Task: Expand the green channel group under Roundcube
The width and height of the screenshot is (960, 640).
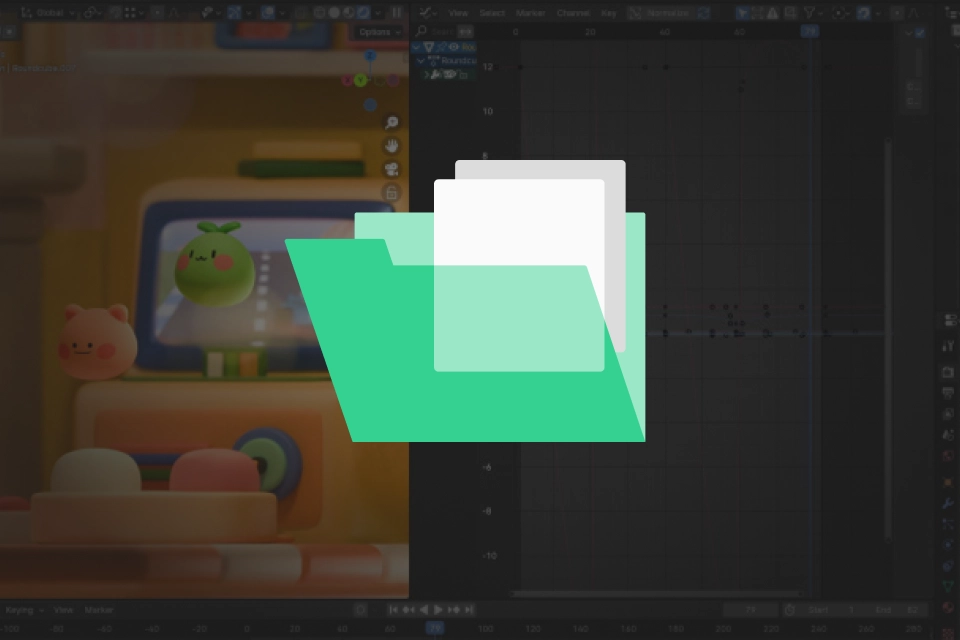Action: [427, 75]
